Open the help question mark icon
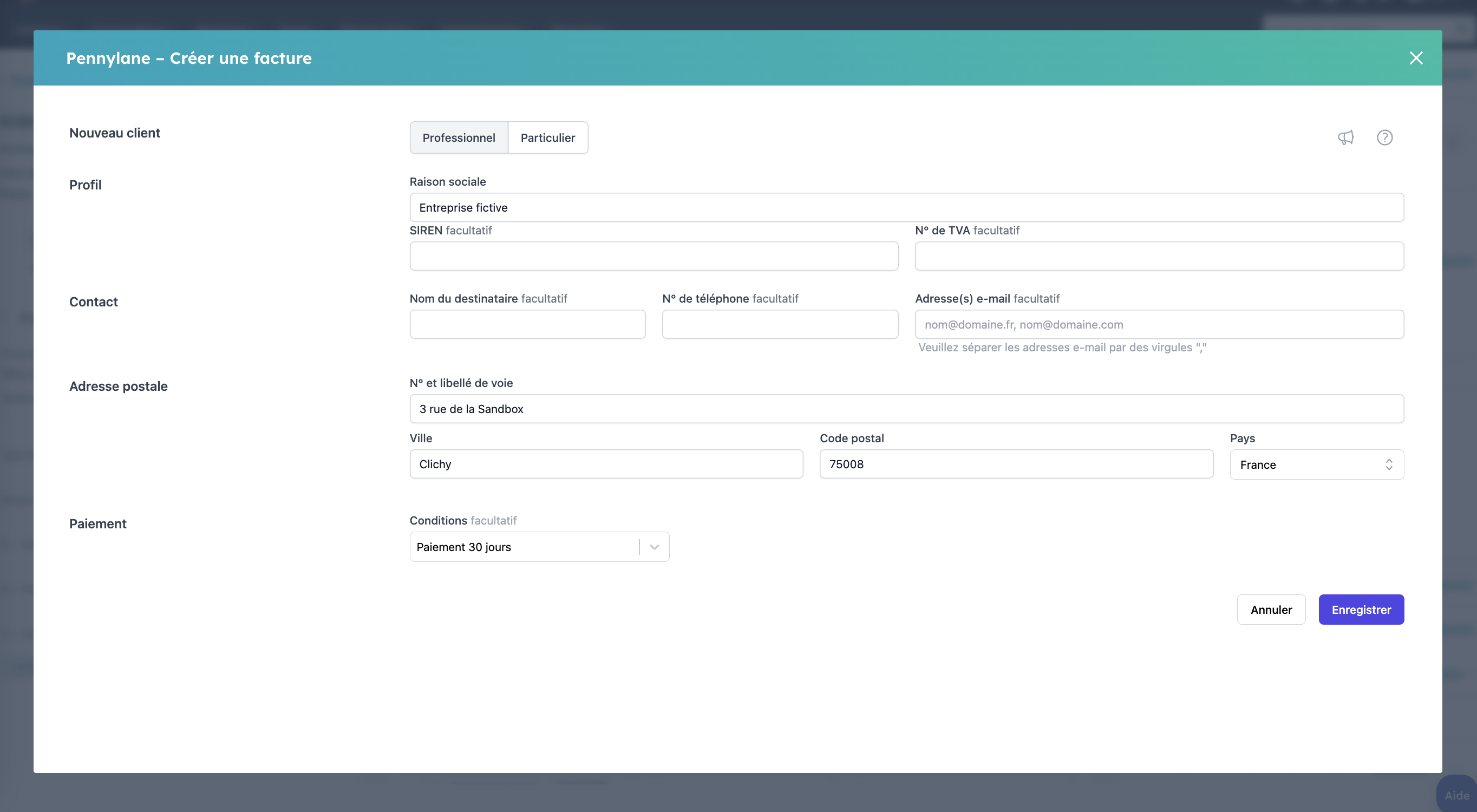This screenshot has width=1477, height=812. pyautogui.click(x=1384, y=137)
